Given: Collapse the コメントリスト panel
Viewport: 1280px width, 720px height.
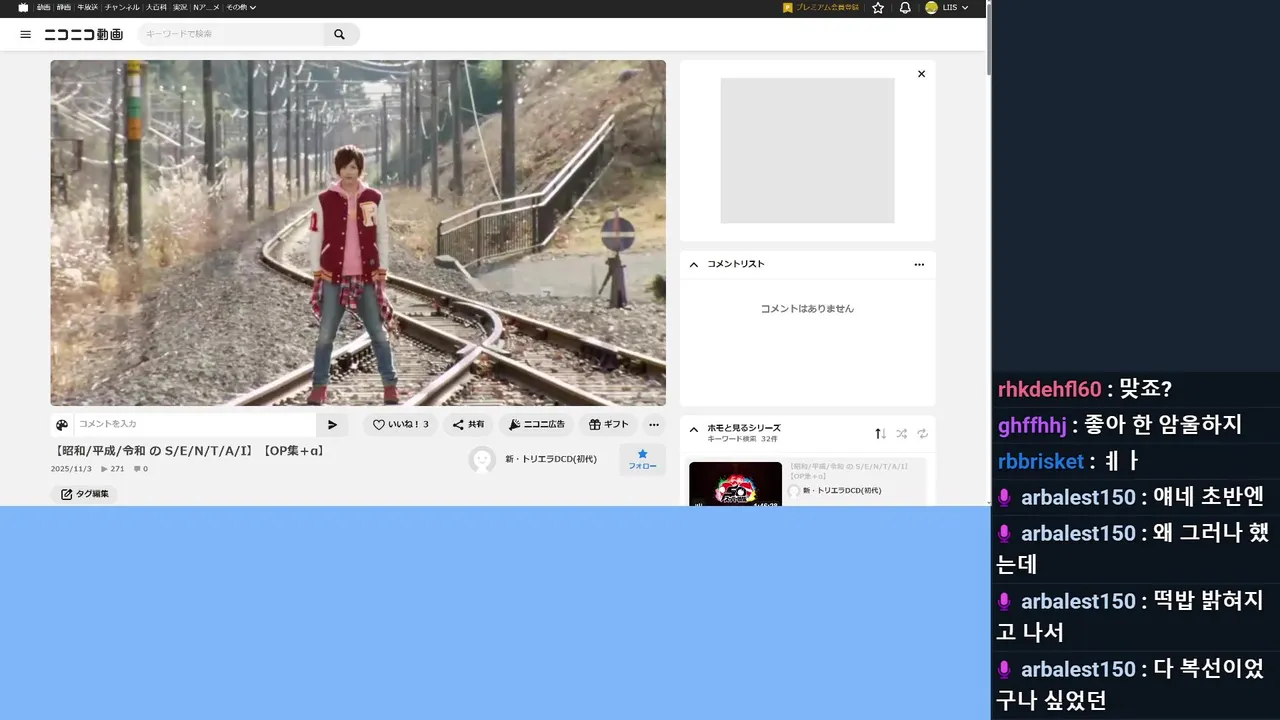Looking at the screenshot, I should [694, 264].
